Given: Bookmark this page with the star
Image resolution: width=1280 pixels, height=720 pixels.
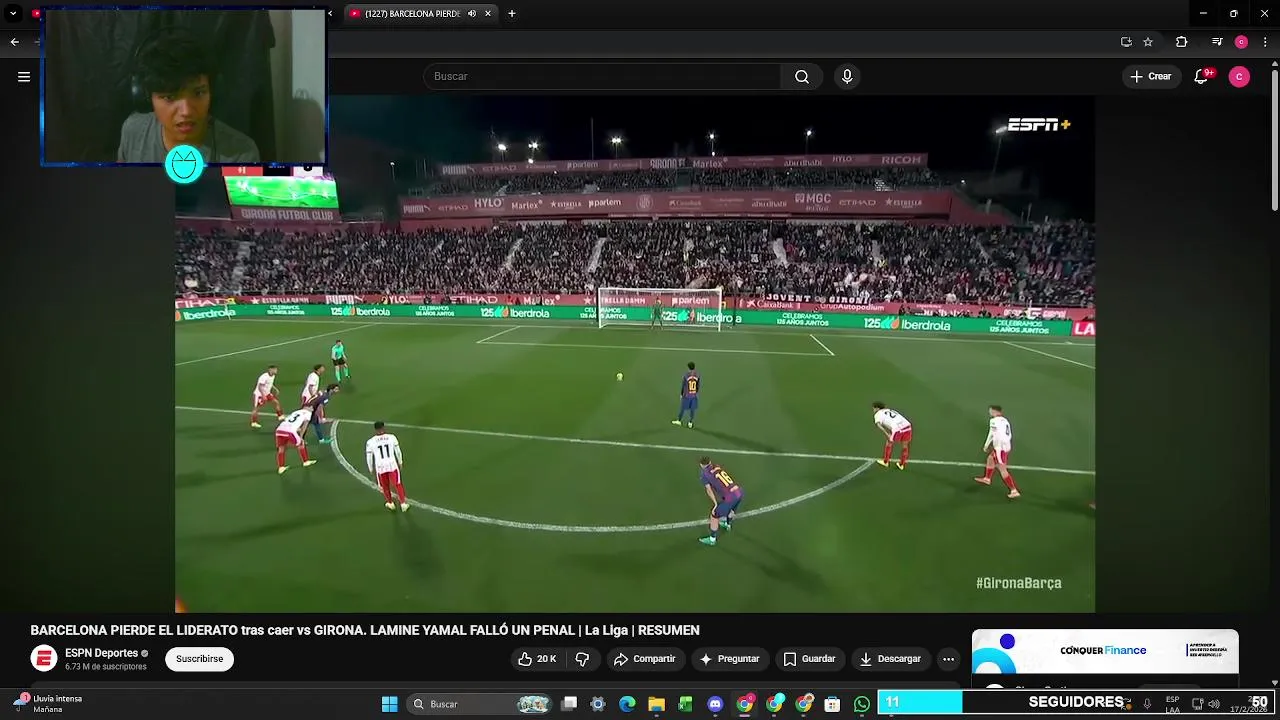Looking at the screenshot, I should (x=1148, y=42).
